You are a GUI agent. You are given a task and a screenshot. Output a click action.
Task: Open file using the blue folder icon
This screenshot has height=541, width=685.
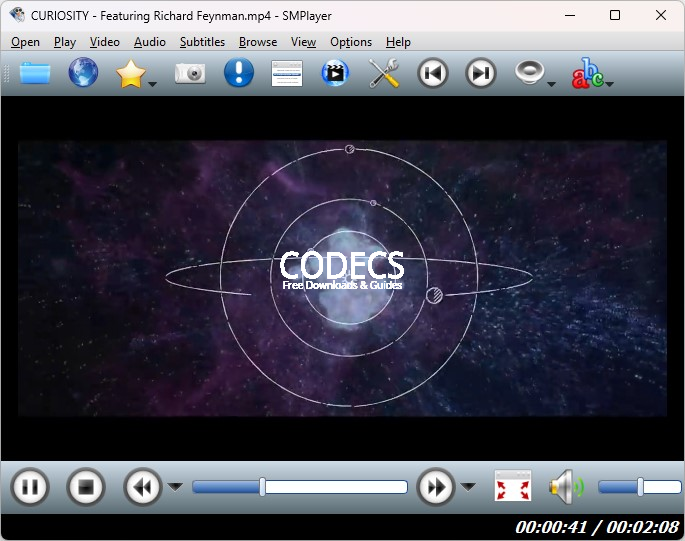point(35,73)
